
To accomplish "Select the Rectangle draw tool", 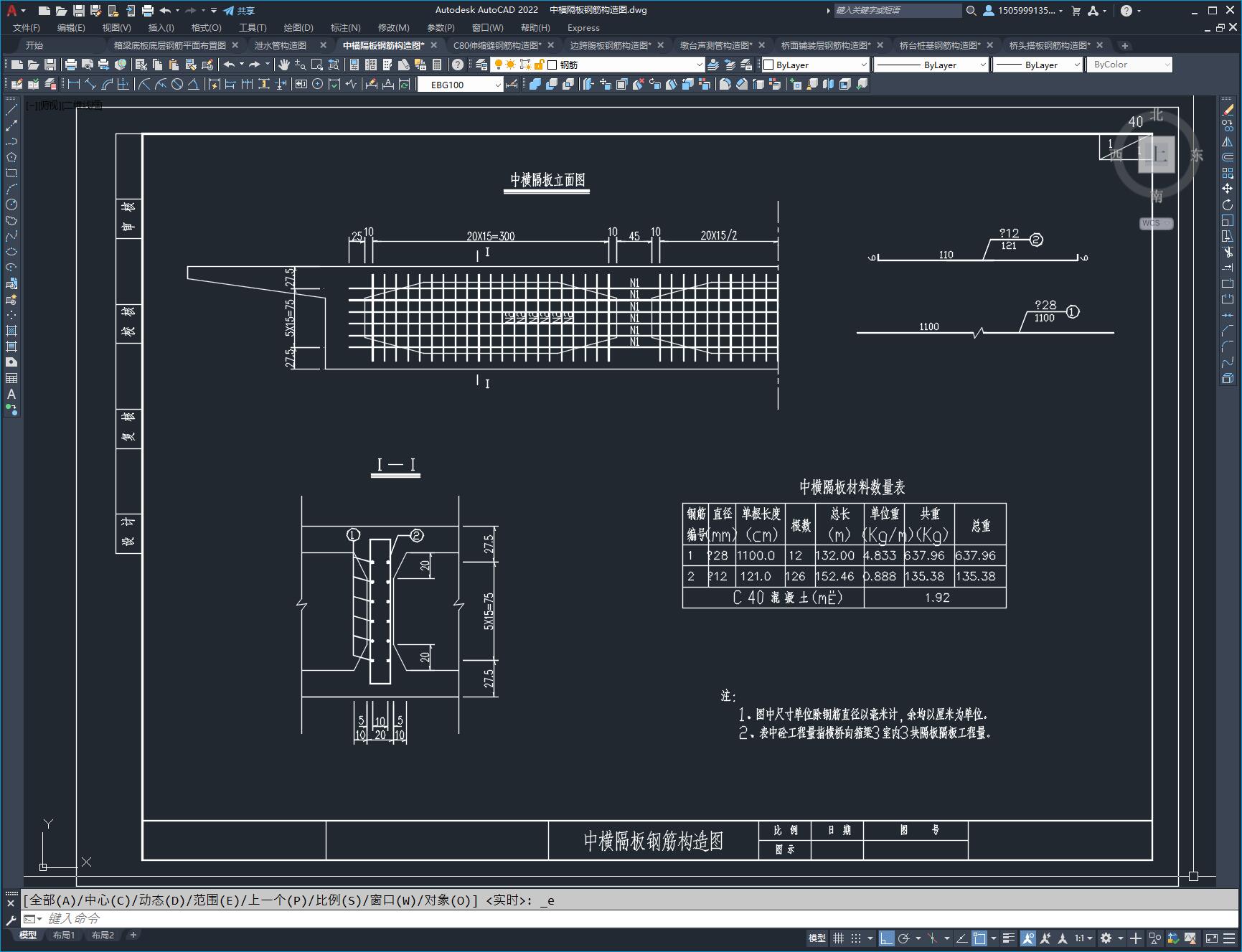I will click(11, 173).
